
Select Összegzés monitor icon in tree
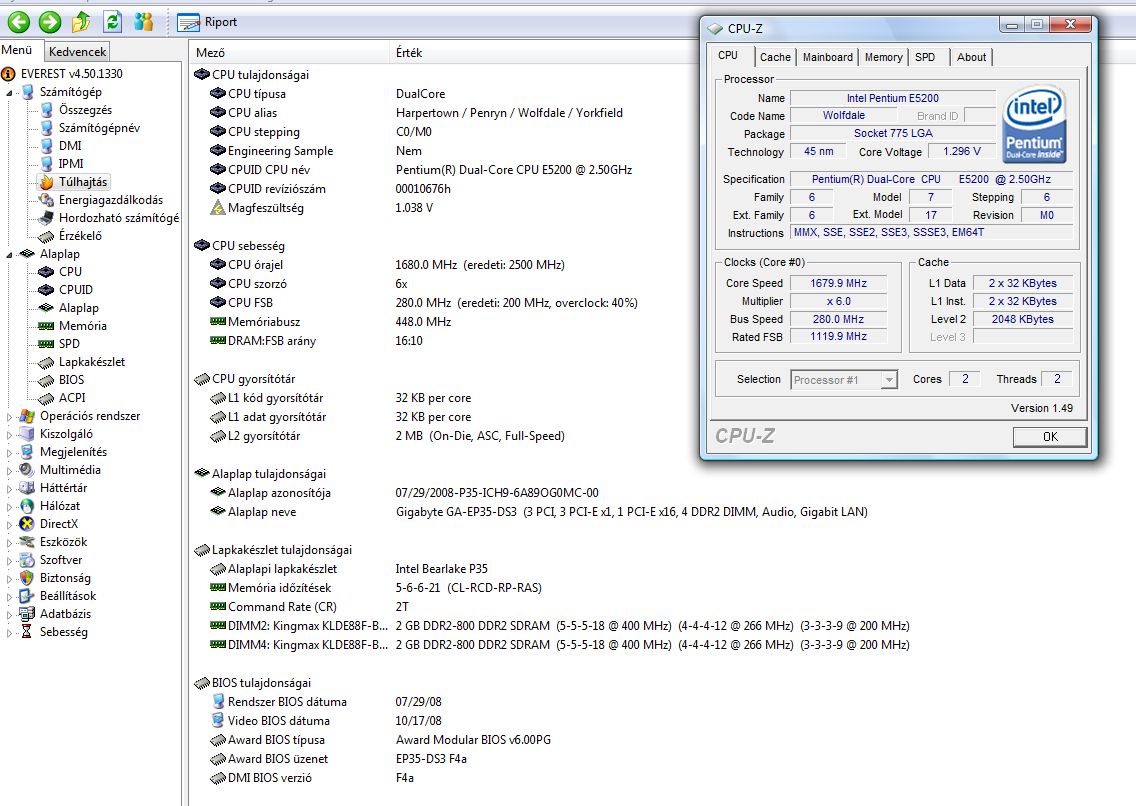click(x=46, y=110)
